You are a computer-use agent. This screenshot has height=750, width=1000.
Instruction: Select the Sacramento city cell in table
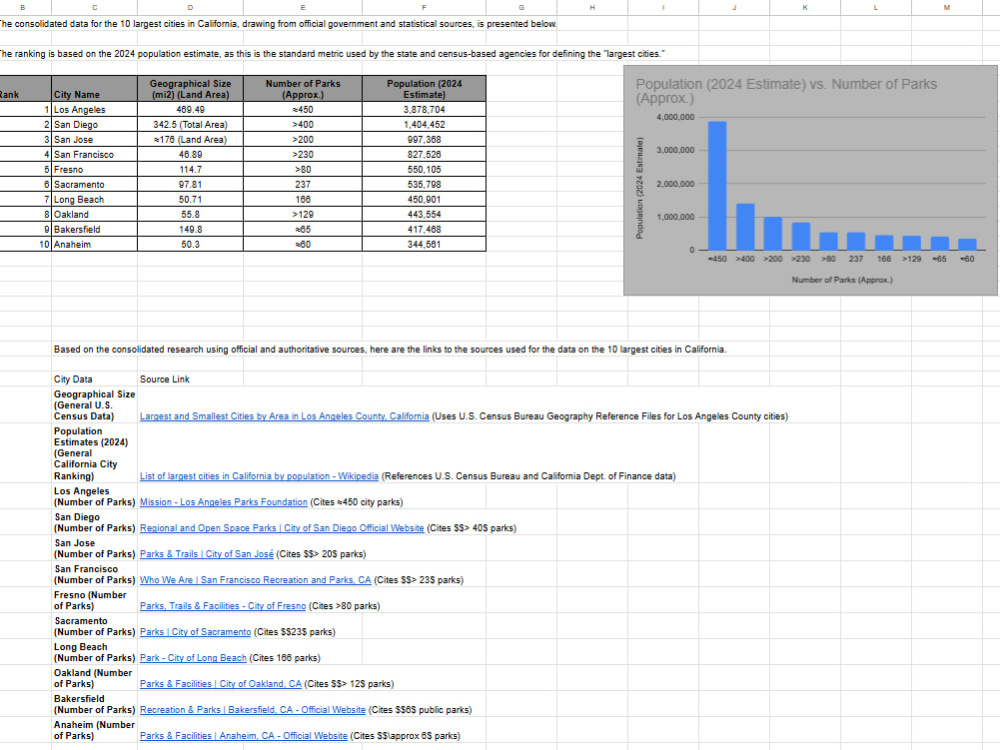(94, 184)
